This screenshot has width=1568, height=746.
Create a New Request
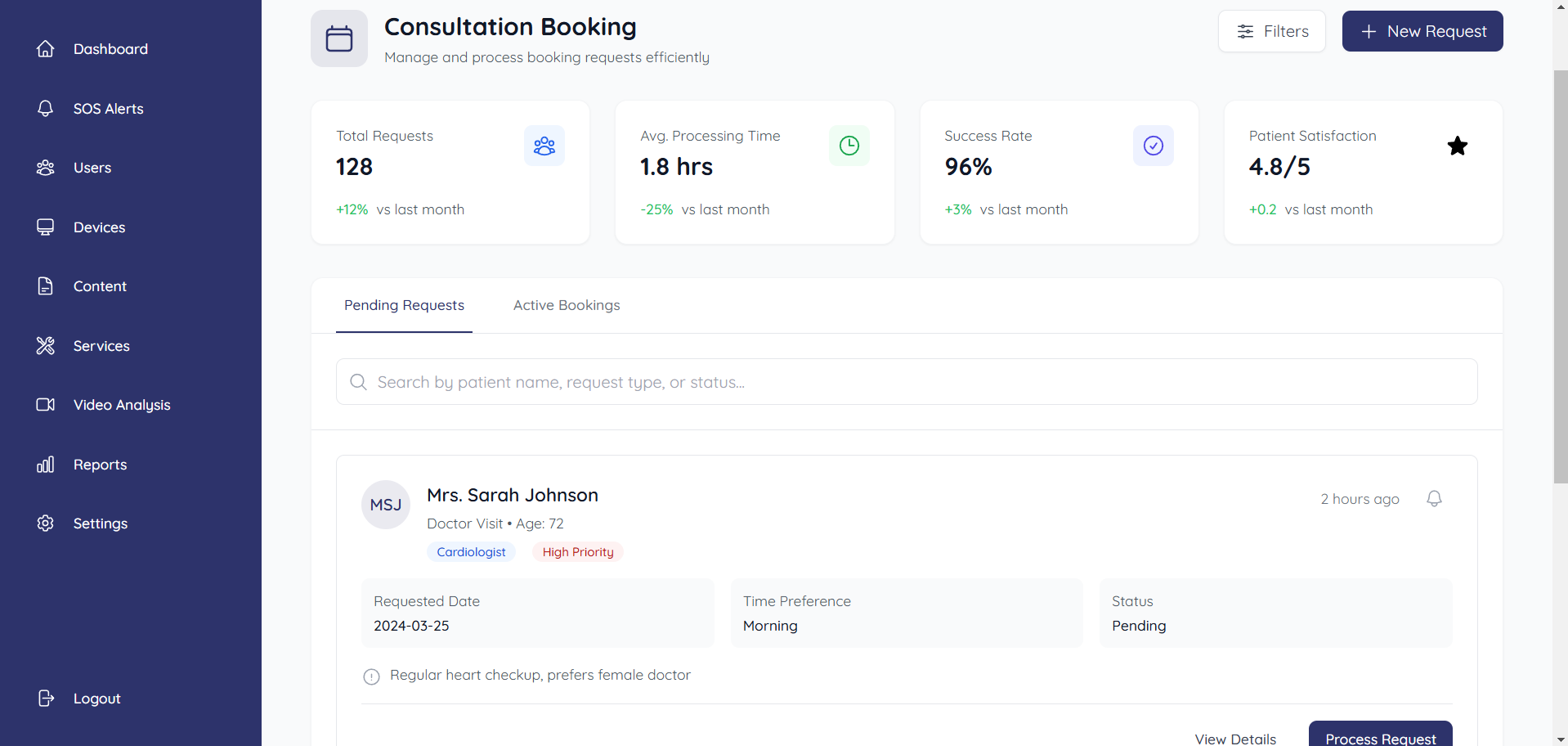(x=1422, y=31)
